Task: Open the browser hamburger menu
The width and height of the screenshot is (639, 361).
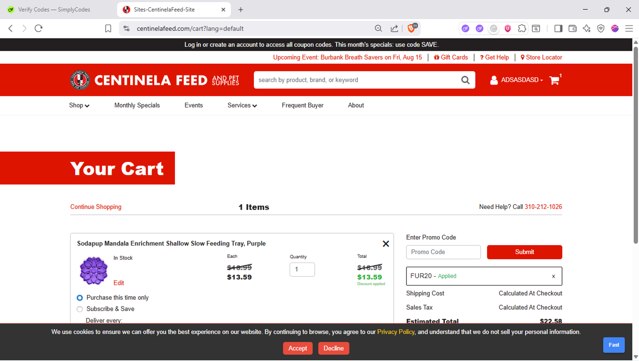Action: [629, 29]
